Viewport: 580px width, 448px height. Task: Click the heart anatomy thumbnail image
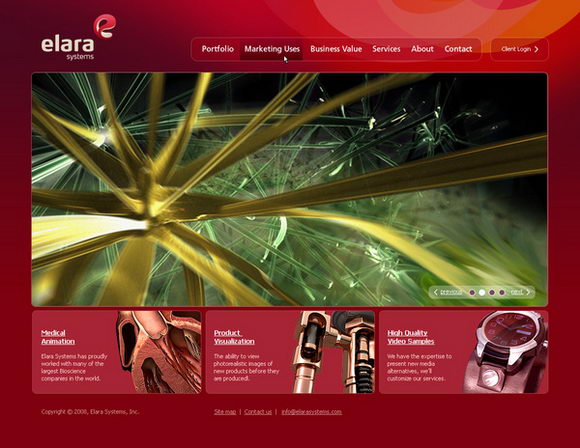[159, 352]
